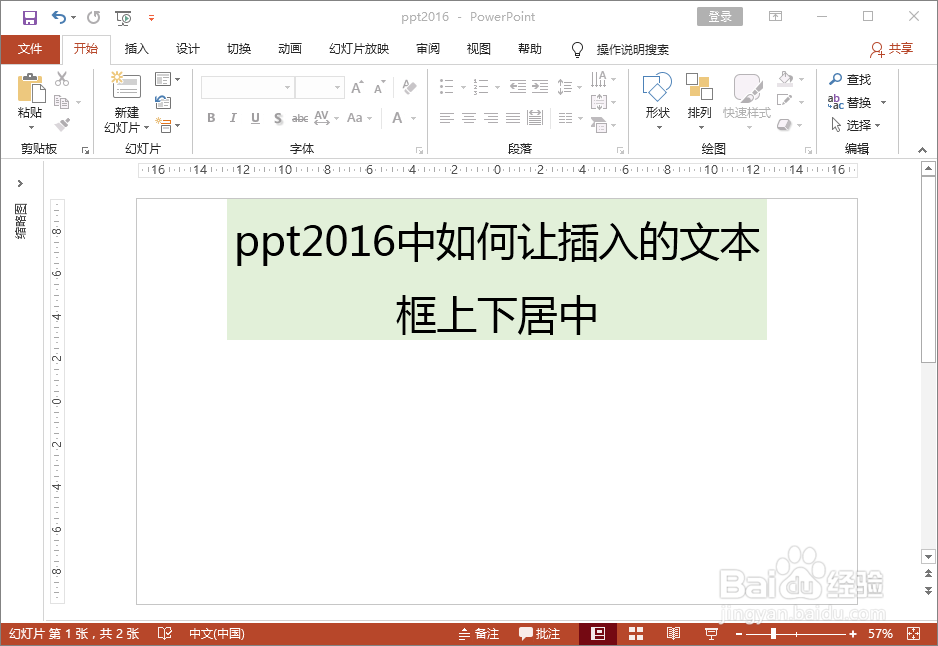Open the slide Layout dropdown
938x646 pixels.
pos(167,78)
